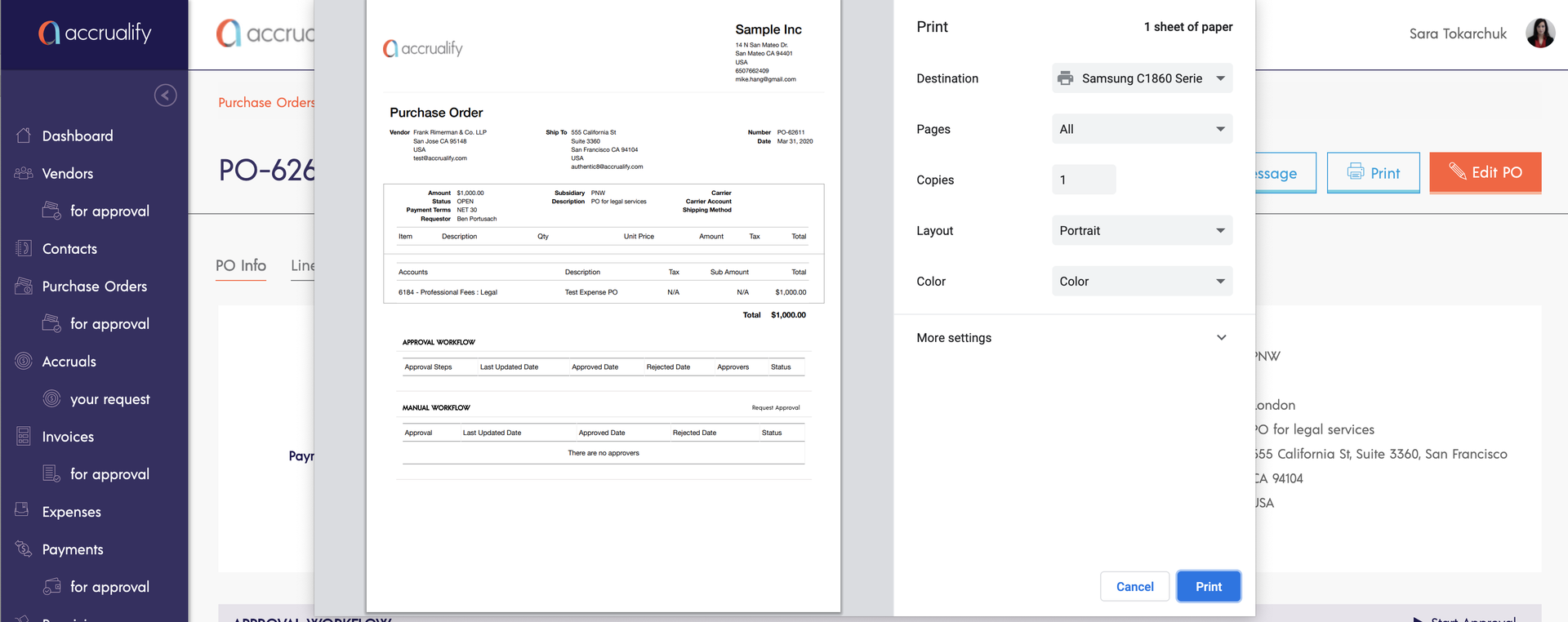The width and height of the screenshot is (1568, 622).
Task: Click the Copies number field
Action: point(1084,180)
